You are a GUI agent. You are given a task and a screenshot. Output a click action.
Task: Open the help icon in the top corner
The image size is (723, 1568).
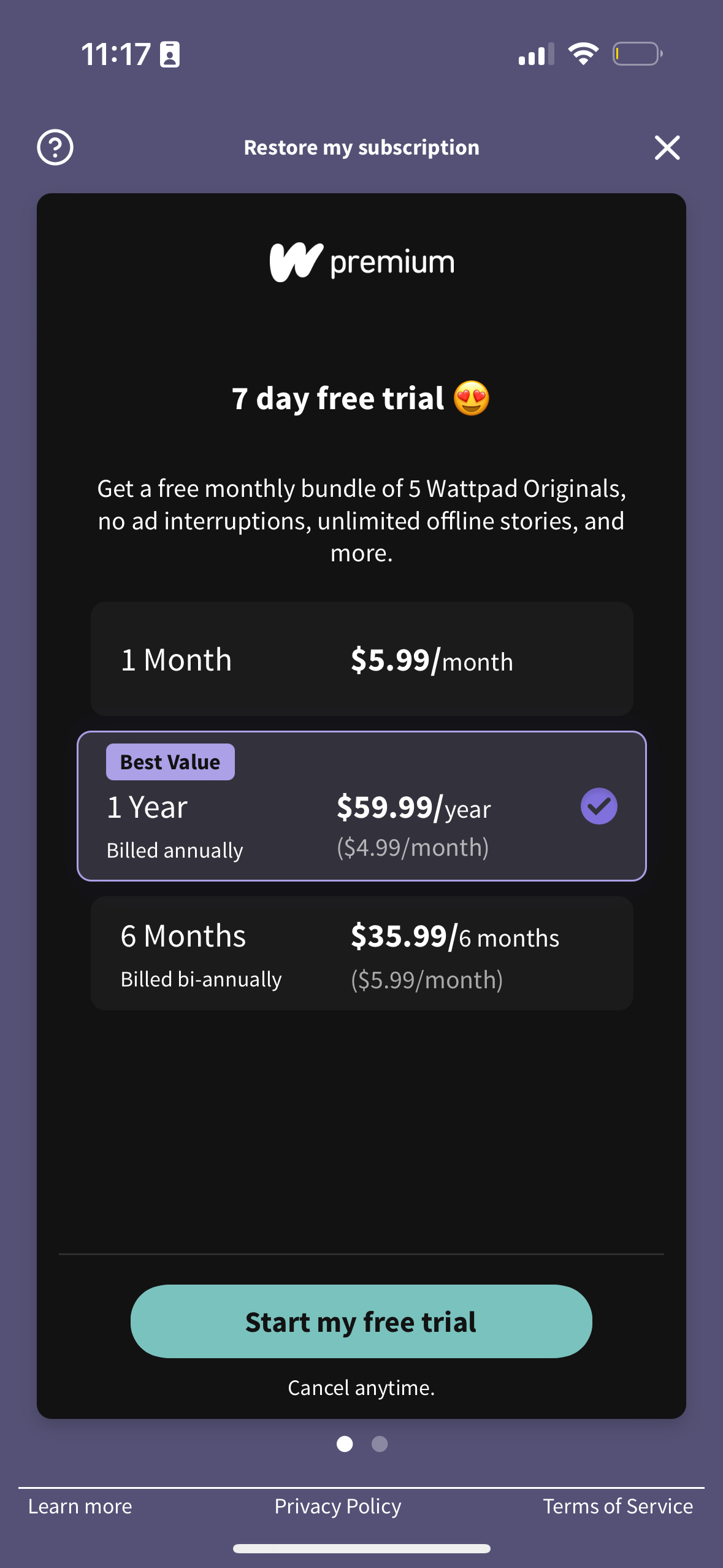[55, 147]
